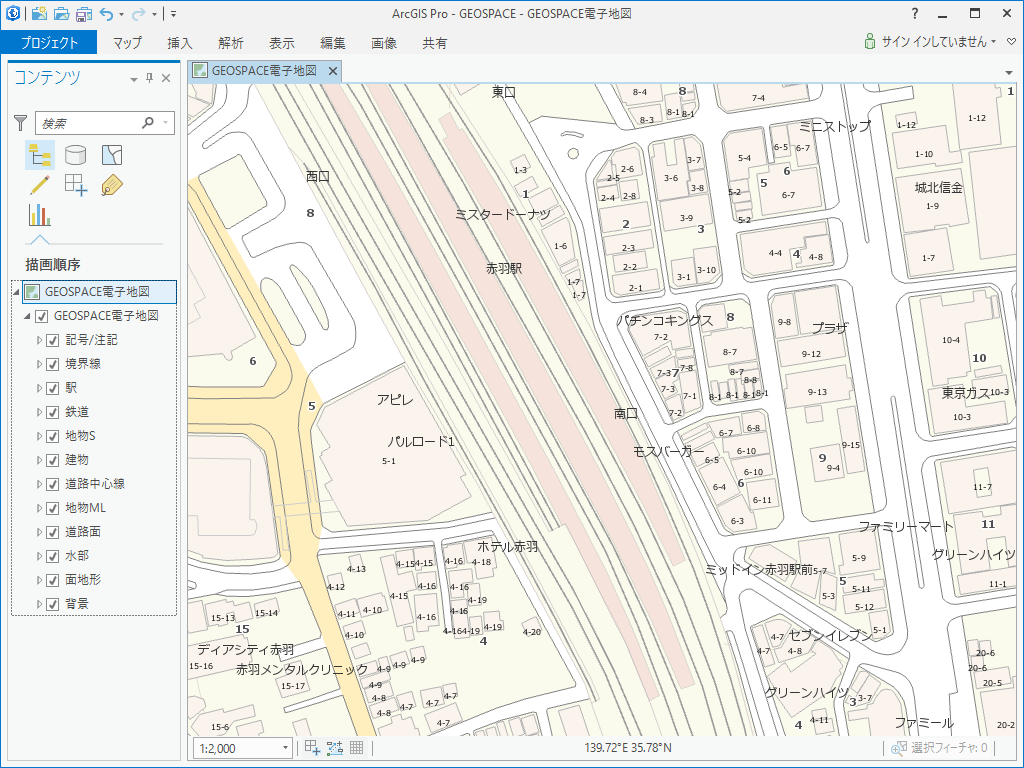Expand the 面地形 layer

pyautogui.click(x=39, y=580)
